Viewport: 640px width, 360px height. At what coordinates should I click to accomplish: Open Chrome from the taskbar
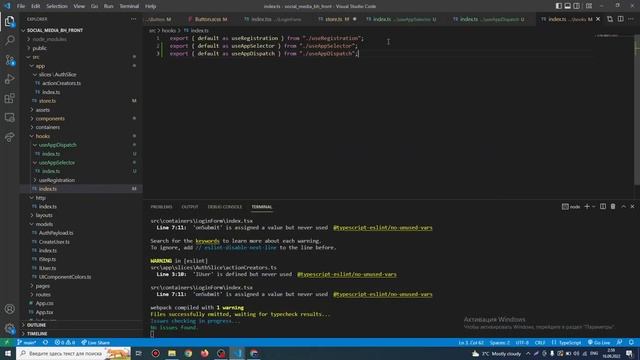(188, 353)
